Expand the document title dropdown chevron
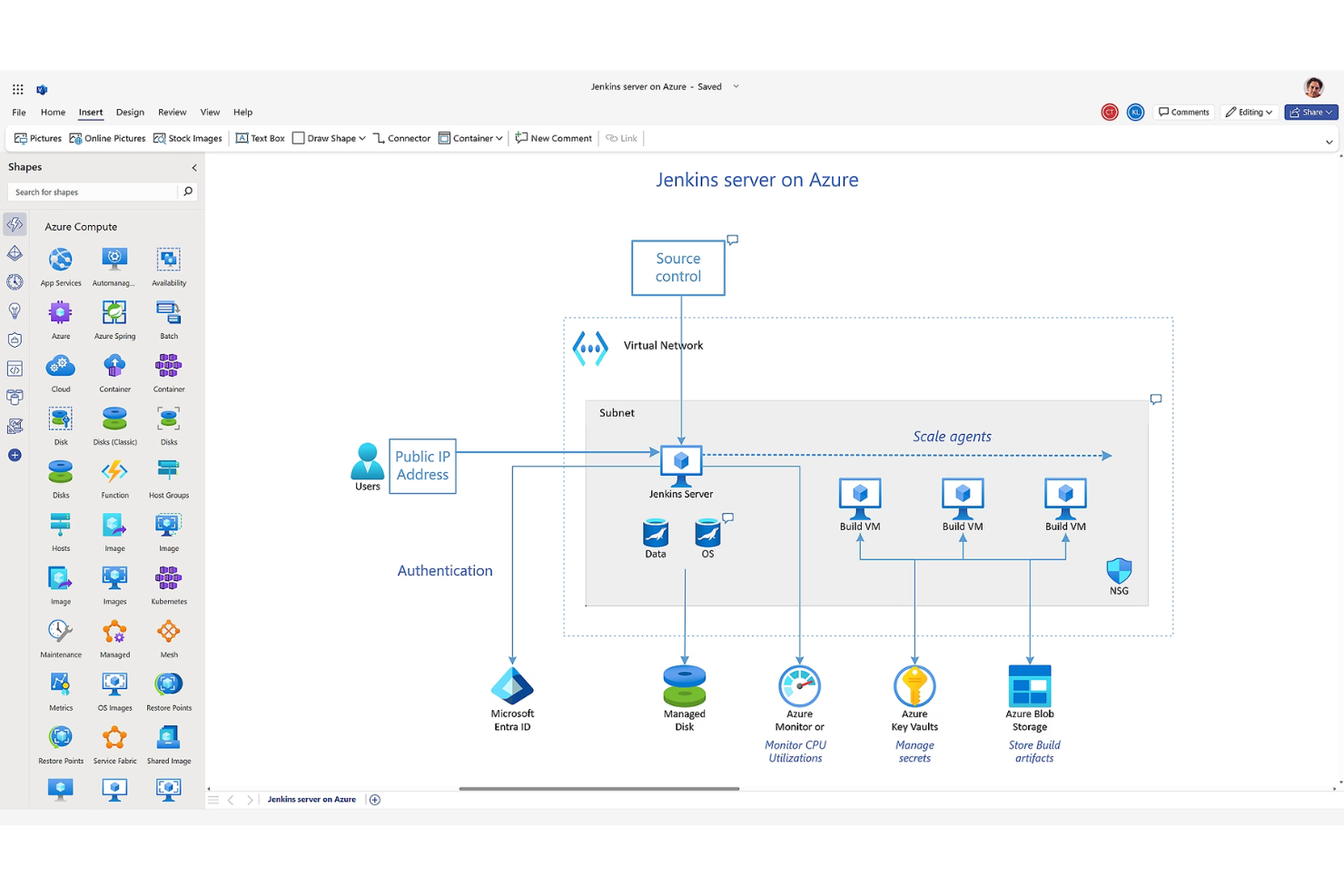Screen dimensions: 1344x896 tap(736, 86)
